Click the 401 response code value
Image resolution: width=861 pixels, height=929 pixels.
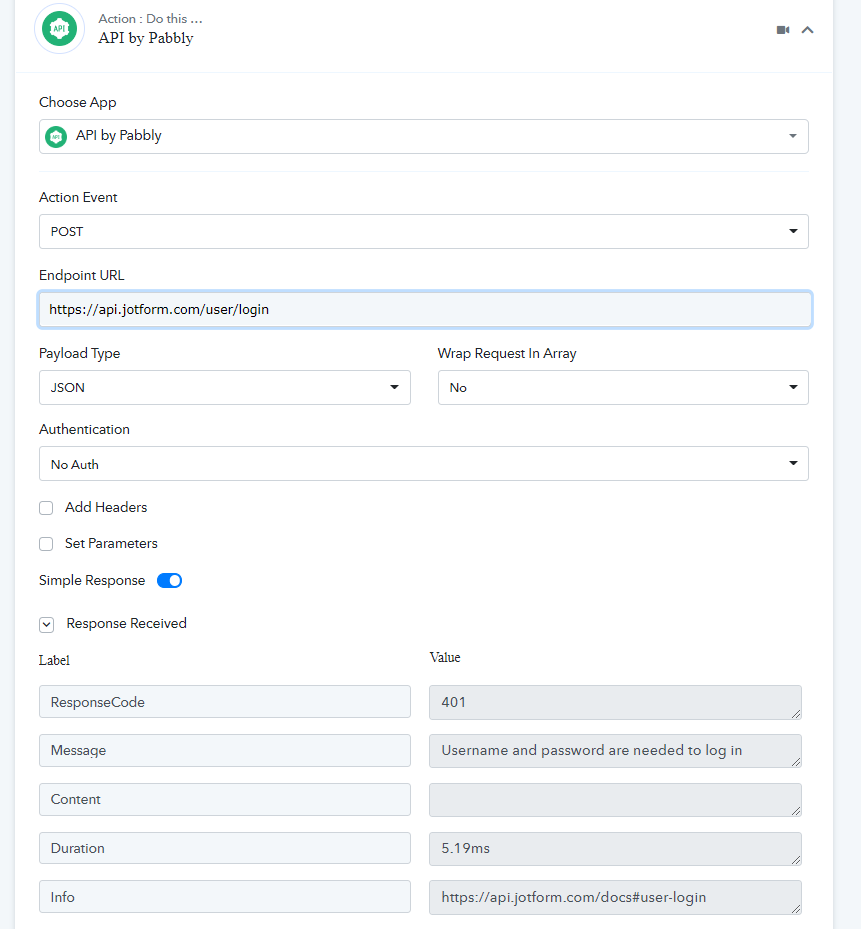coord(615,703)
